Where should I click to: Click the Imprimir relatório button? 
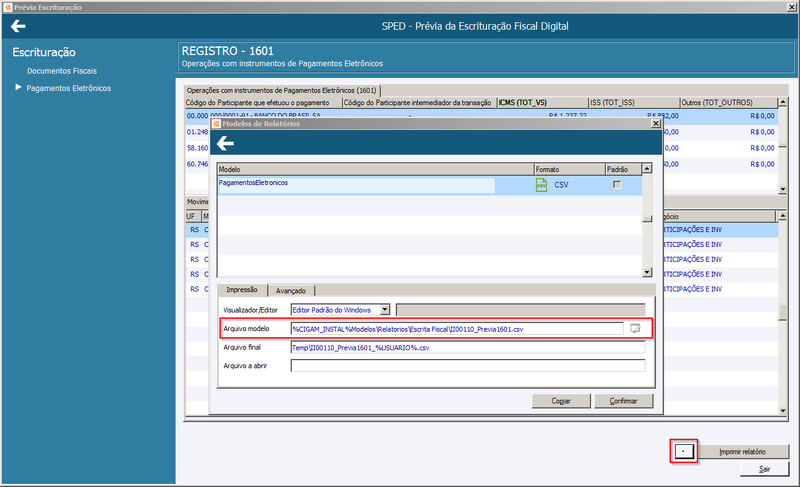pos(742,451)
